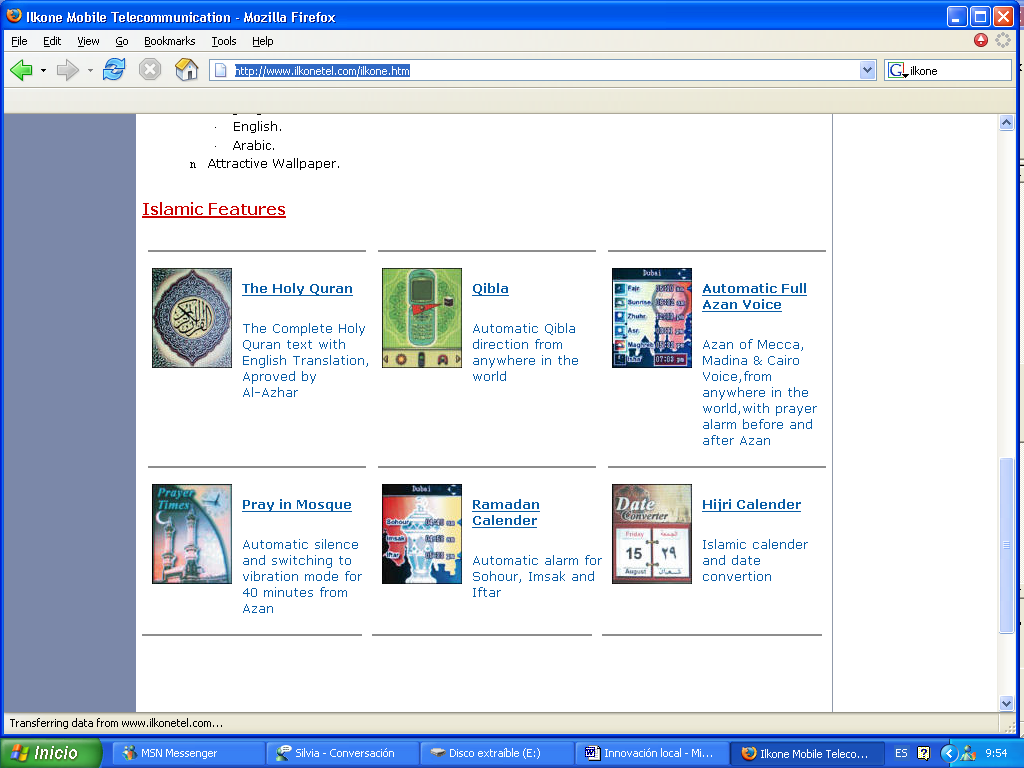Image resolution: width=1024 pixels, height=768 pixels.
Task: Open the Back history dropdown arrow
Action: (x=43, y=70)
